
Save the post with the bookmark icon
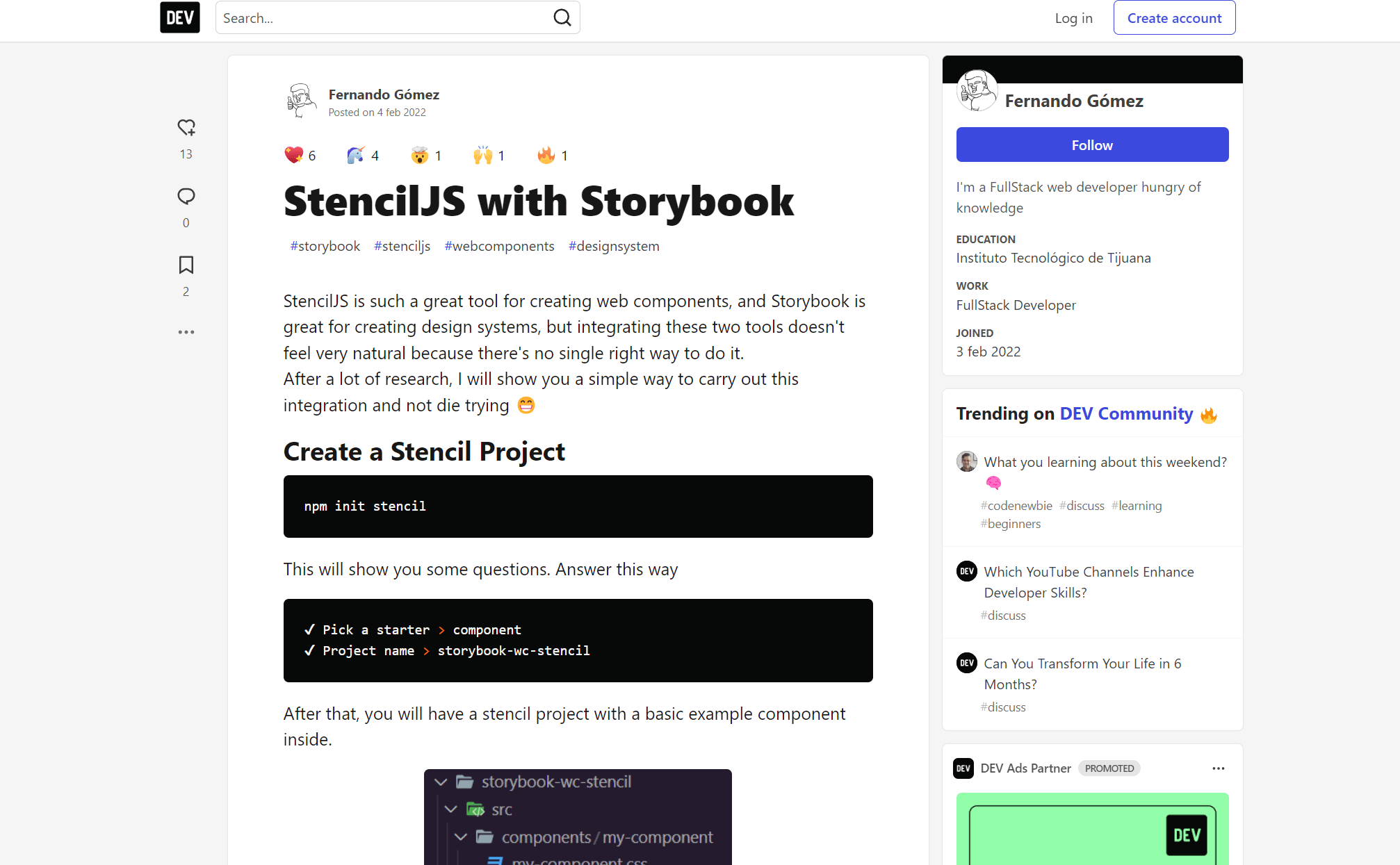(x=186, y=265)
